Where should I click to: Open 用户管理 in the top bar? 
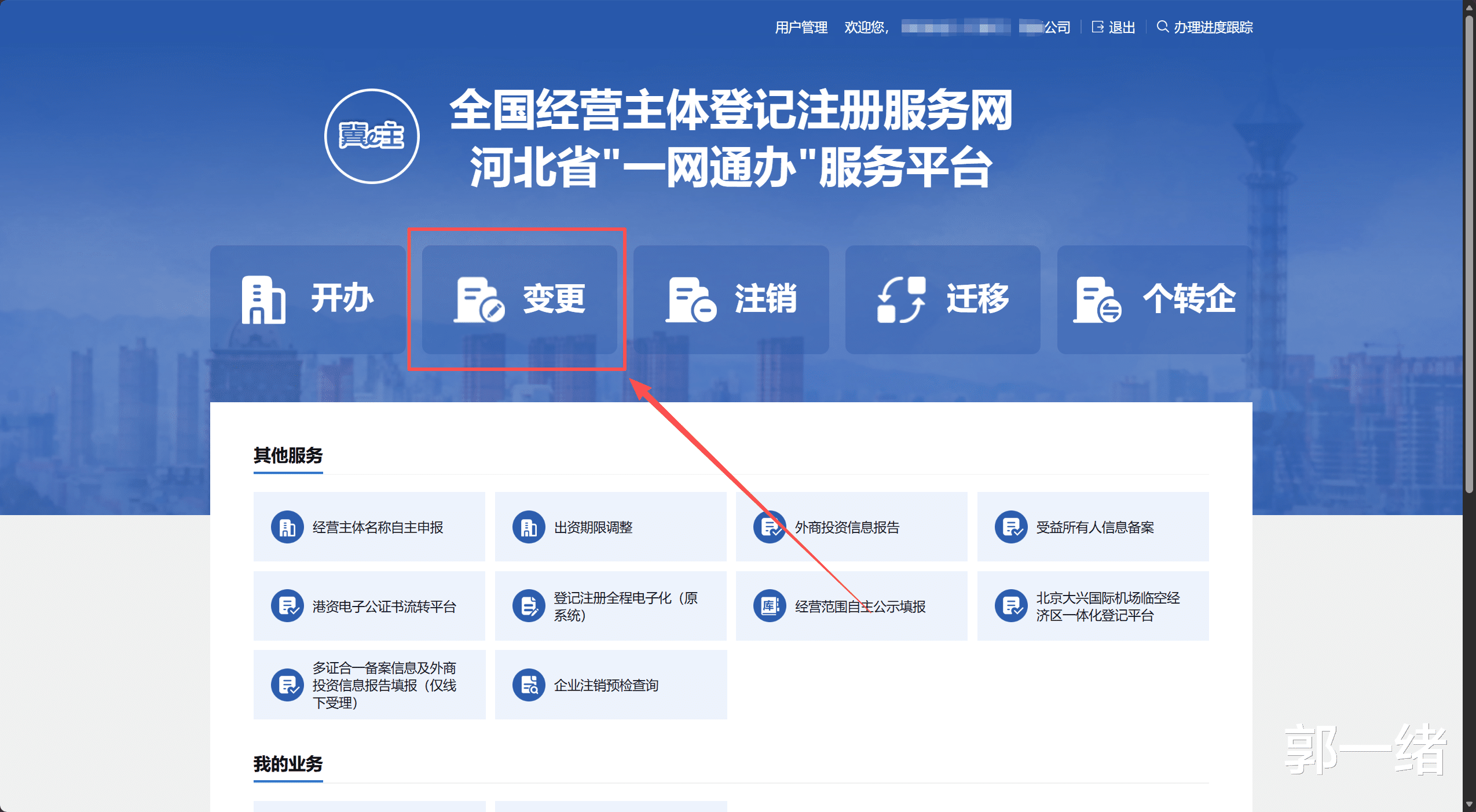click(x=801, y=27)
